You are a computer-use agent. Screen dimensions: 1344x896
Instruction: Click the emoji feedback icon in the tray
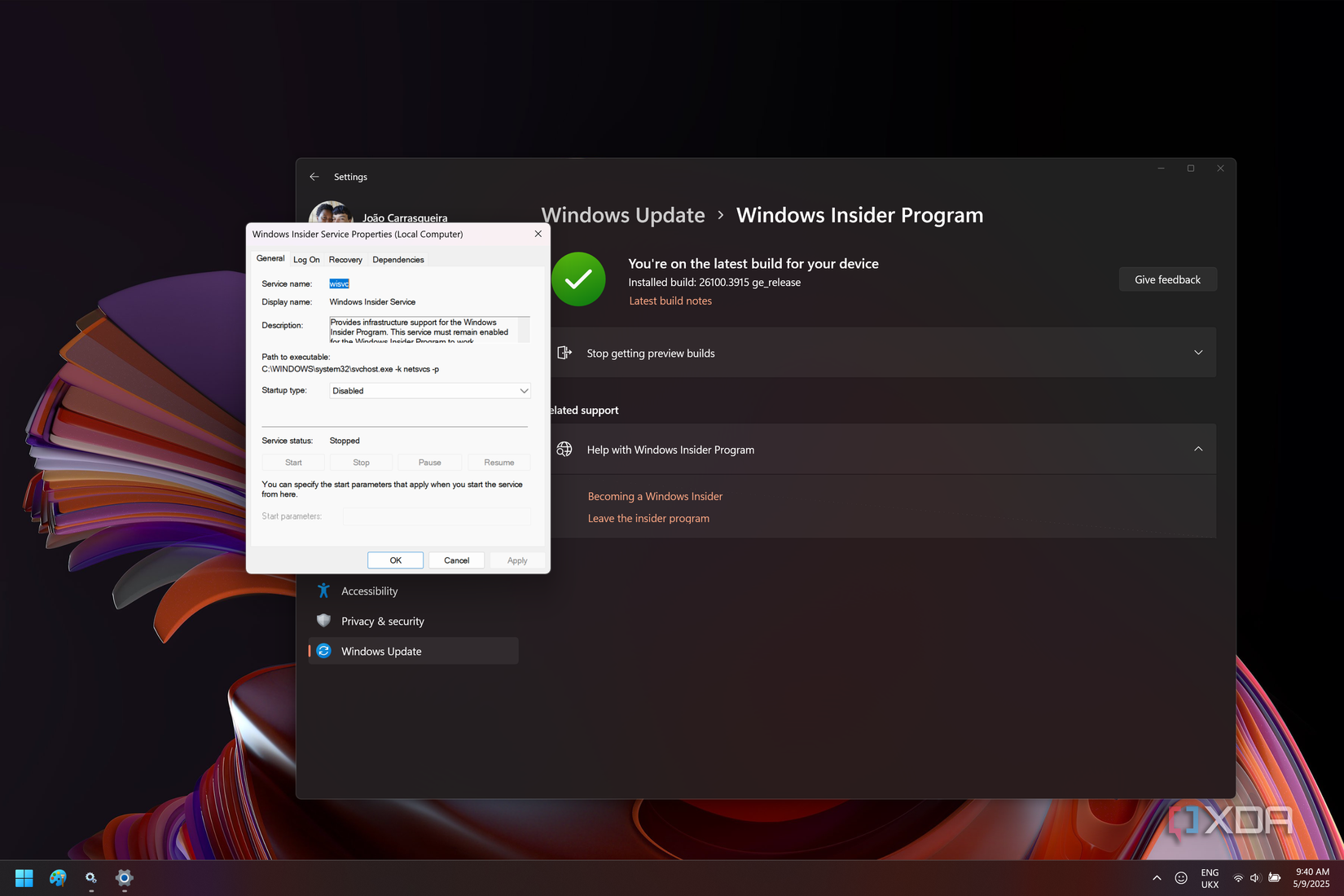click(x=1180, y=878)
